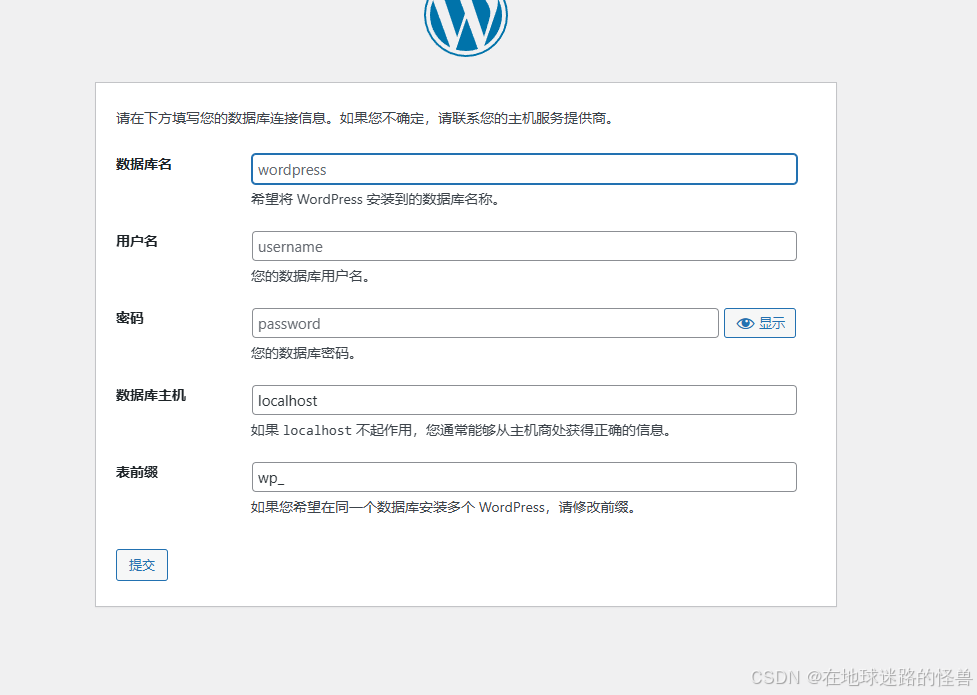Screen dimensions: 977x695
Task: Toggle password visibility with the 显示 eye button
Action: pos(760,323)
